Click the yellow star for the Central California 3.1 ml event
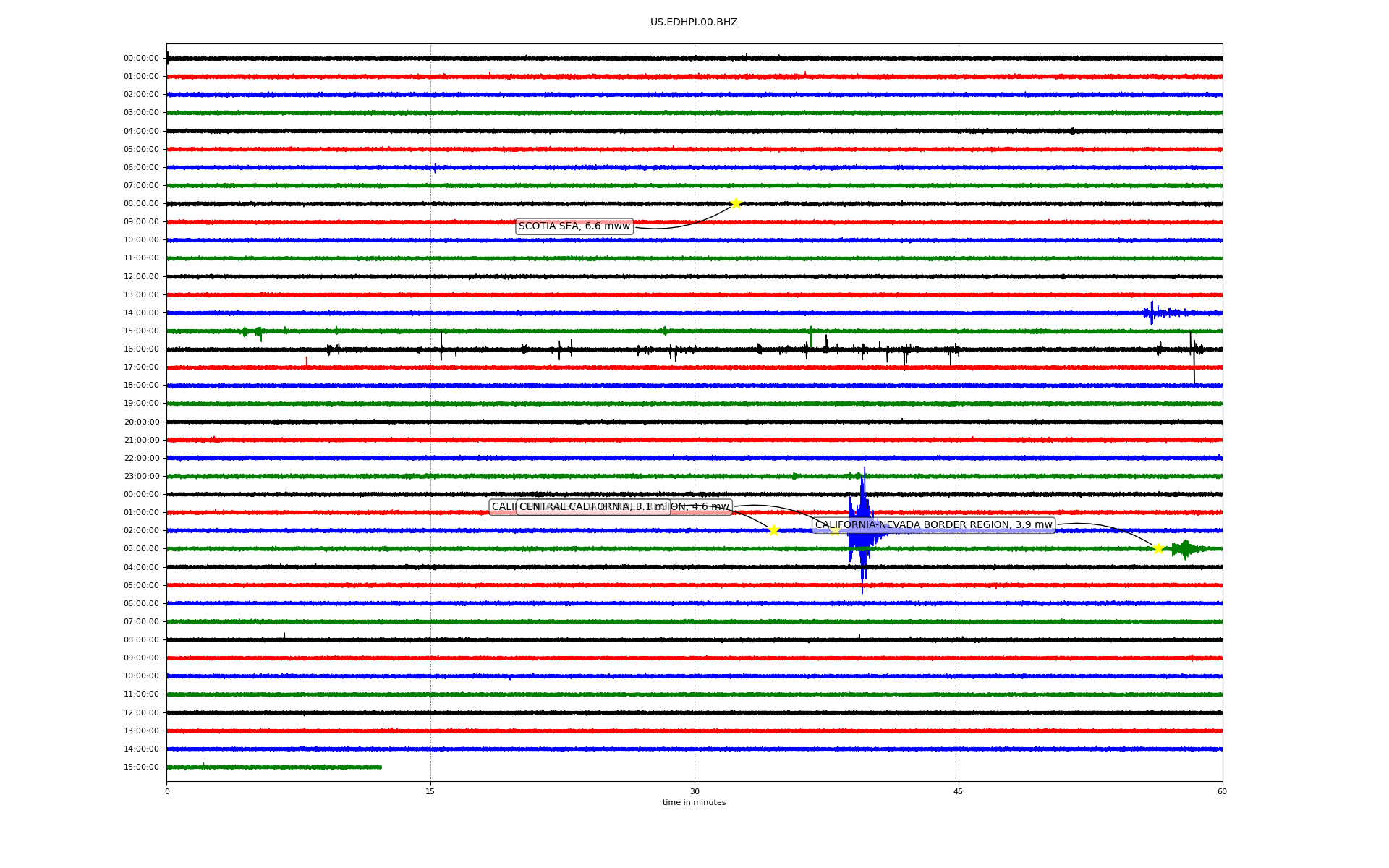This screenshot has width=1389, height=868. coord(773,530)
